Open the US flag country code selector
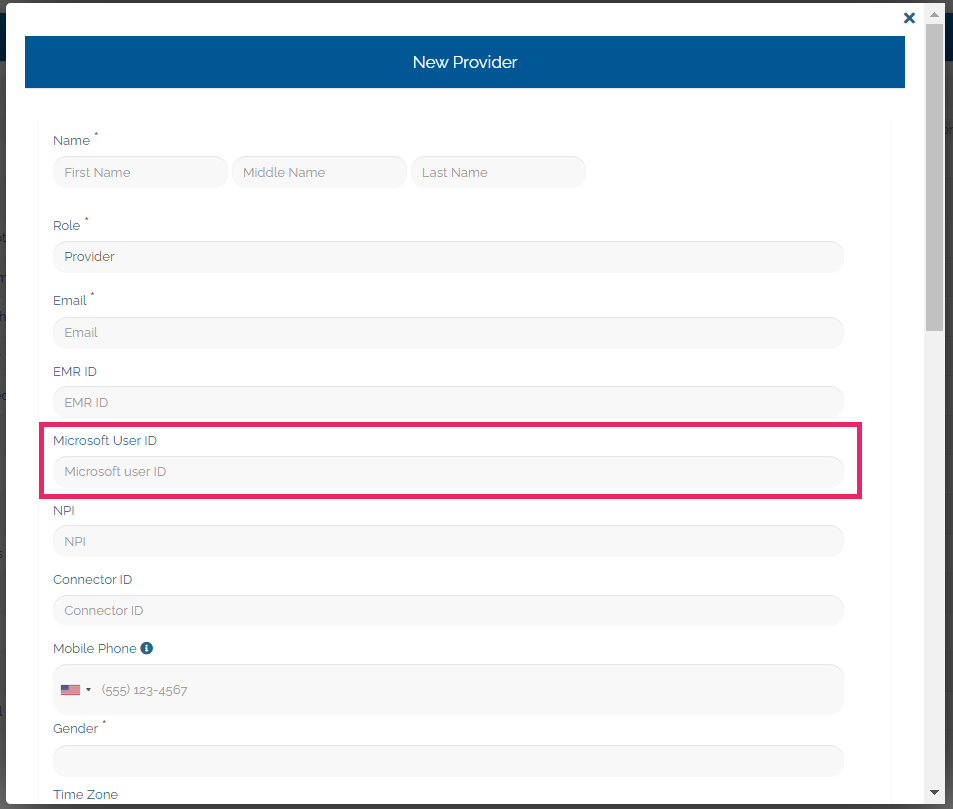This screenshot has width=953, height=809. click(75, 690)
